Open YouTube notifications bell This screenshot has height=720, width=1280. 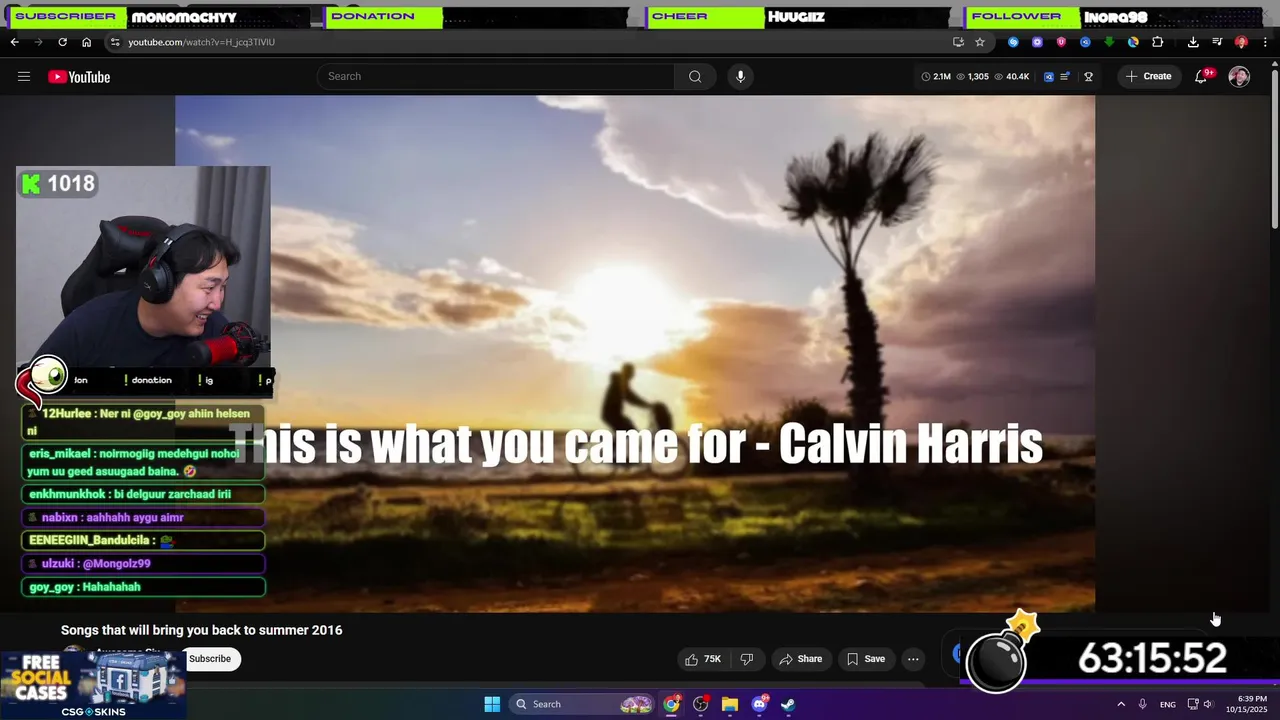pyautogui.click(x=1201, y=77)
